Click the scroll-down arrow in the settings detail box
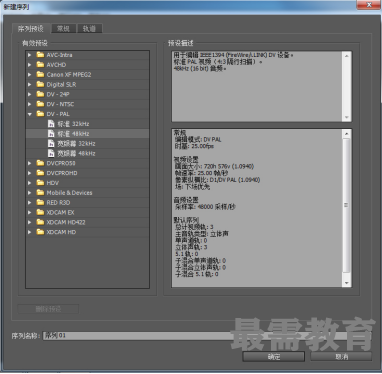The image size is (382, 374). (x=347, y=283)
